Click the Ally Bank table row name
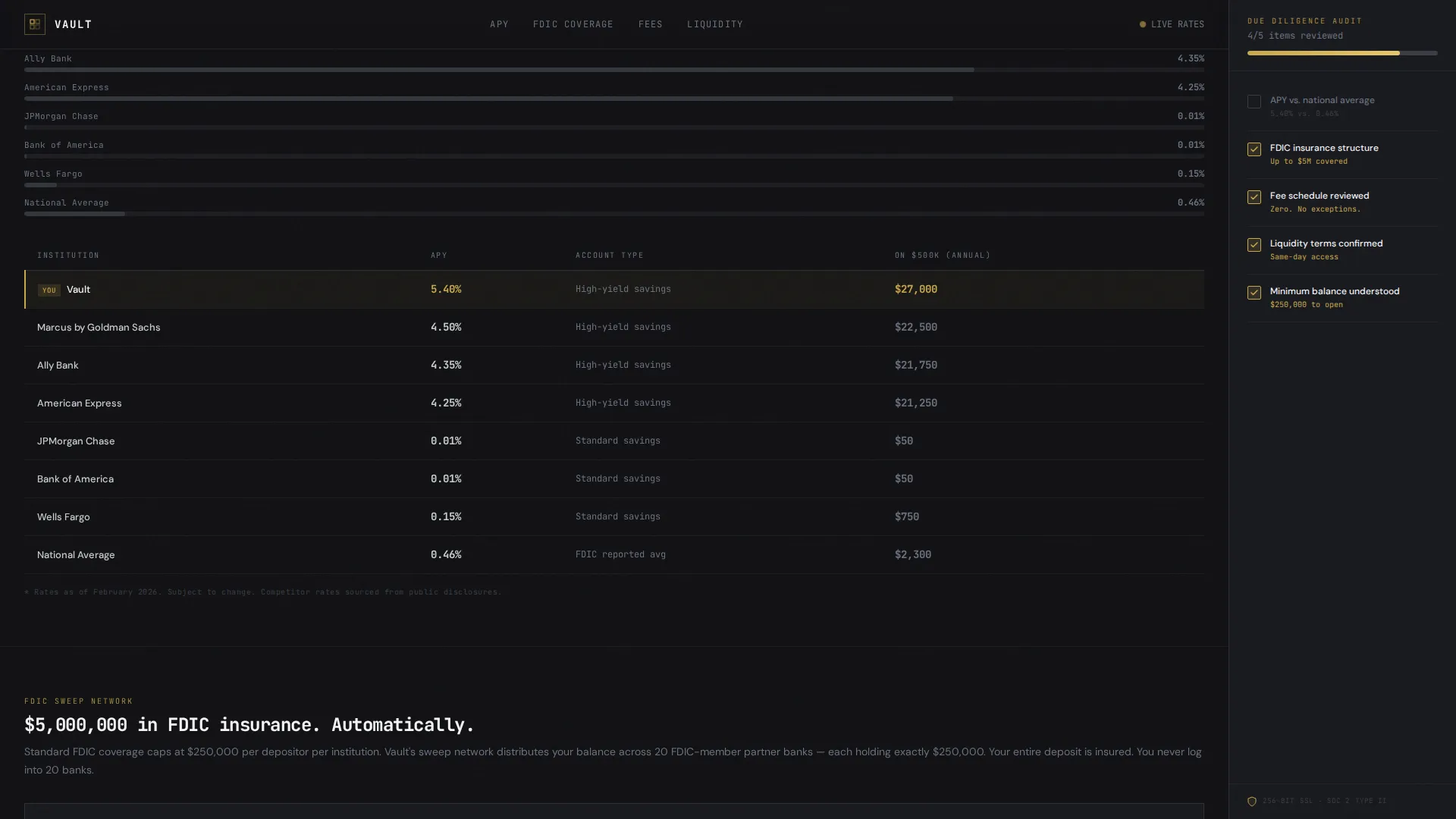 [x=58, y=365]
